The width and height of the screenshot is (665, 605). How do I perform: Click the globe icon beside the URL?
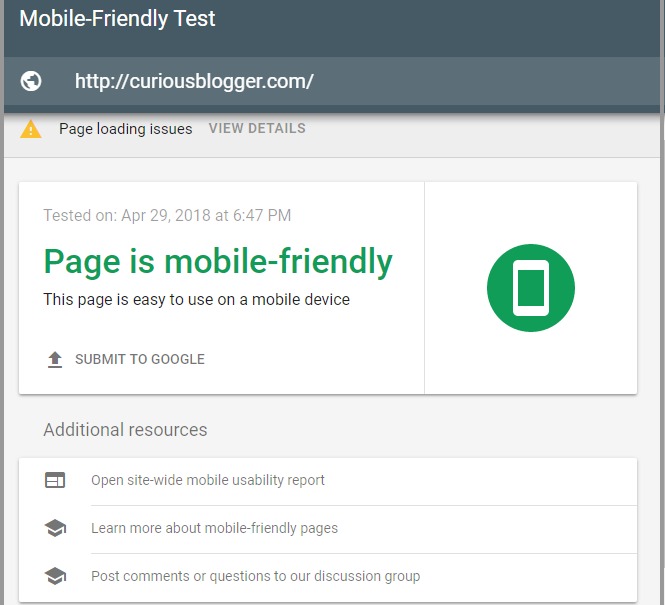tap(31, 81)
